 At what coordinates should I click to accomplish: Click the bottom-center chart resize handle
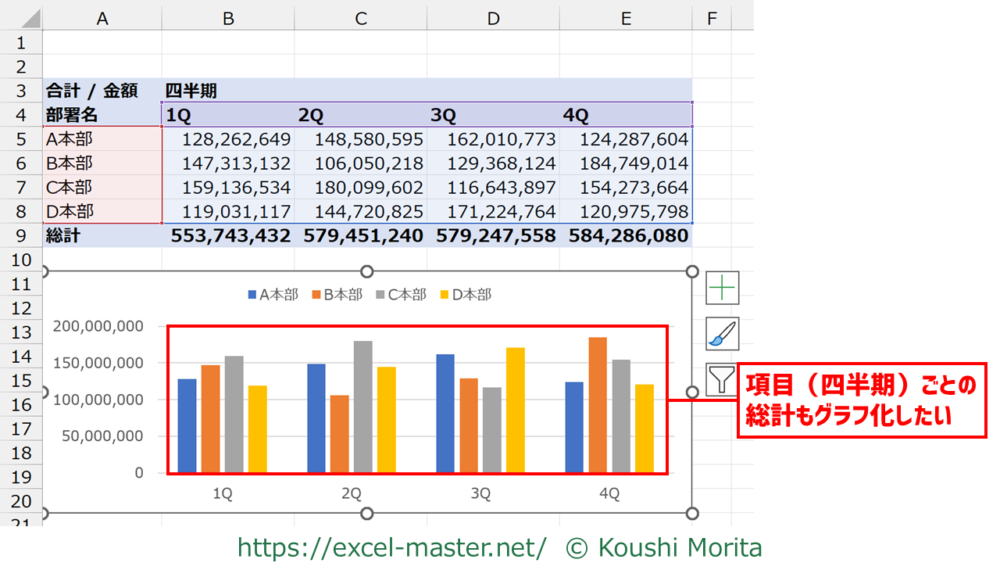367,513
